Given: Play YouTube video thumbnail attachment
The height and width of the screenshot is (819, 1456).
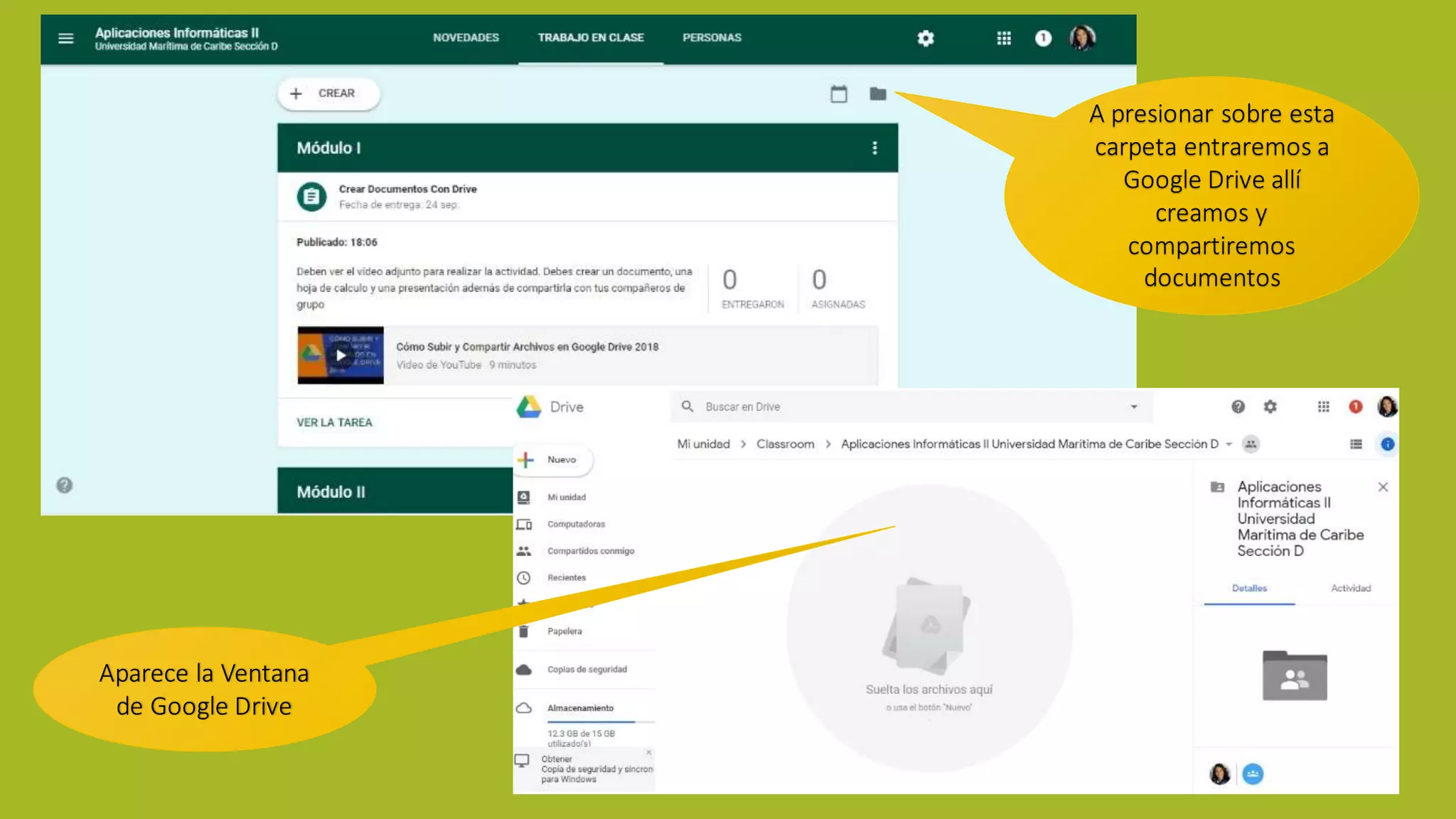Looking at the screenshot, I should point(341,355).
